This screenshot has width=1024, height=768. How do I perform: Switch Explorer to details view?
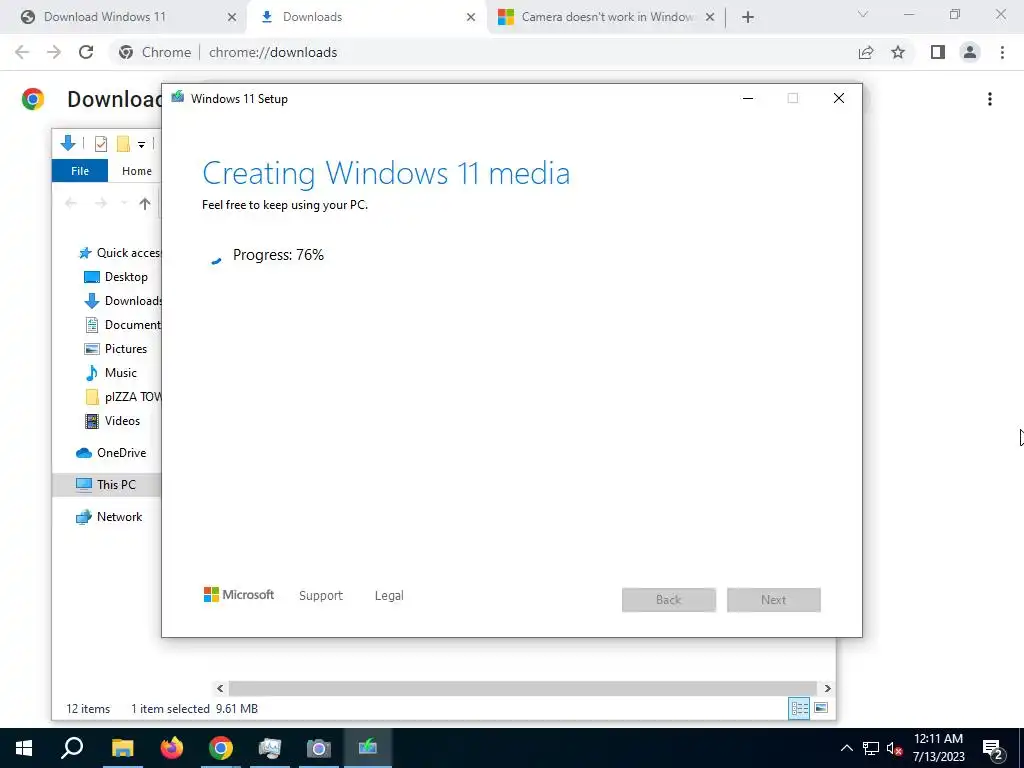point(799,709)
